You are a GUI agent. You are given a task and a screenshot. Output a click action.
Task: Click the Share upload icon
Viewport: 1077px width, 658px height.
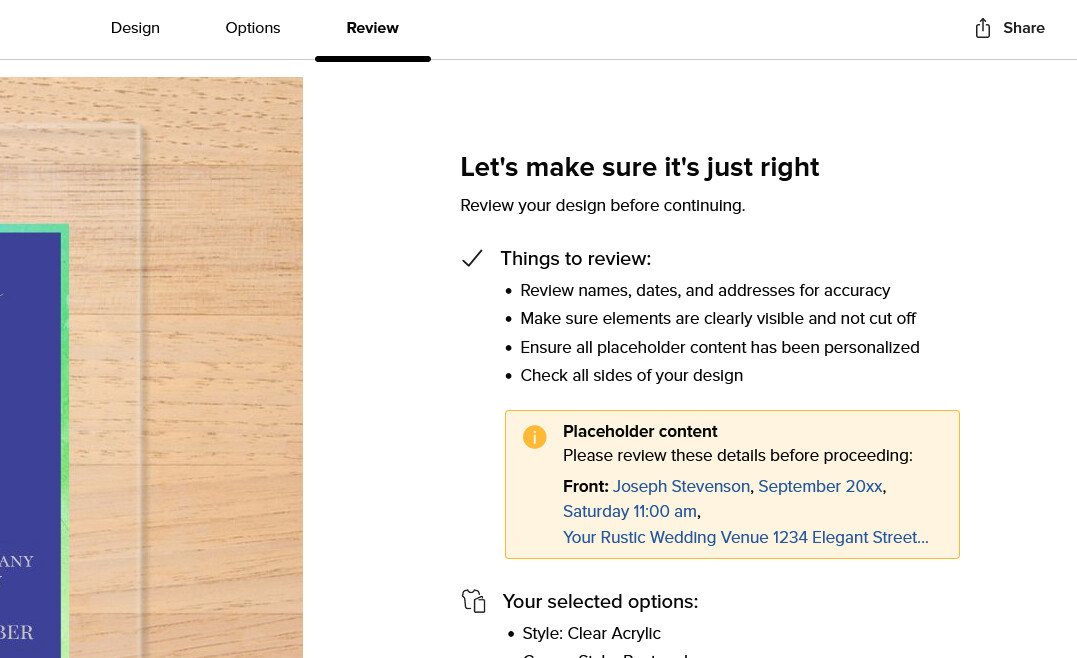point(982,28)
